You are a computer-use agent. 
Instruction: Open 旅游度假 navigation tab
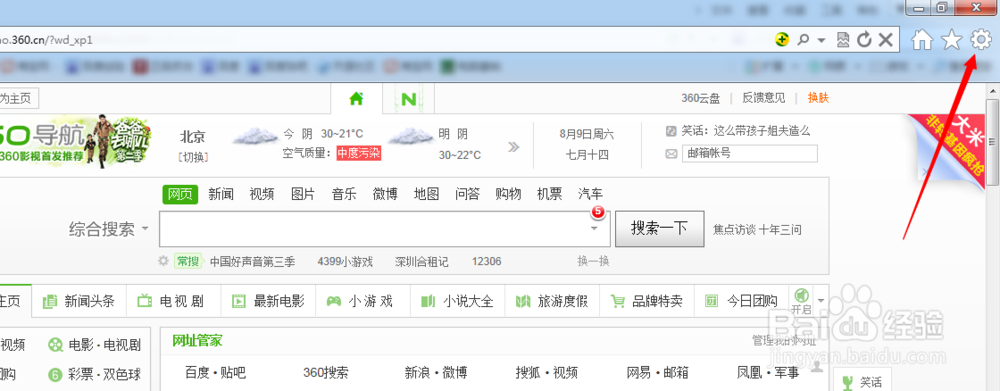[x=552, y=301]
